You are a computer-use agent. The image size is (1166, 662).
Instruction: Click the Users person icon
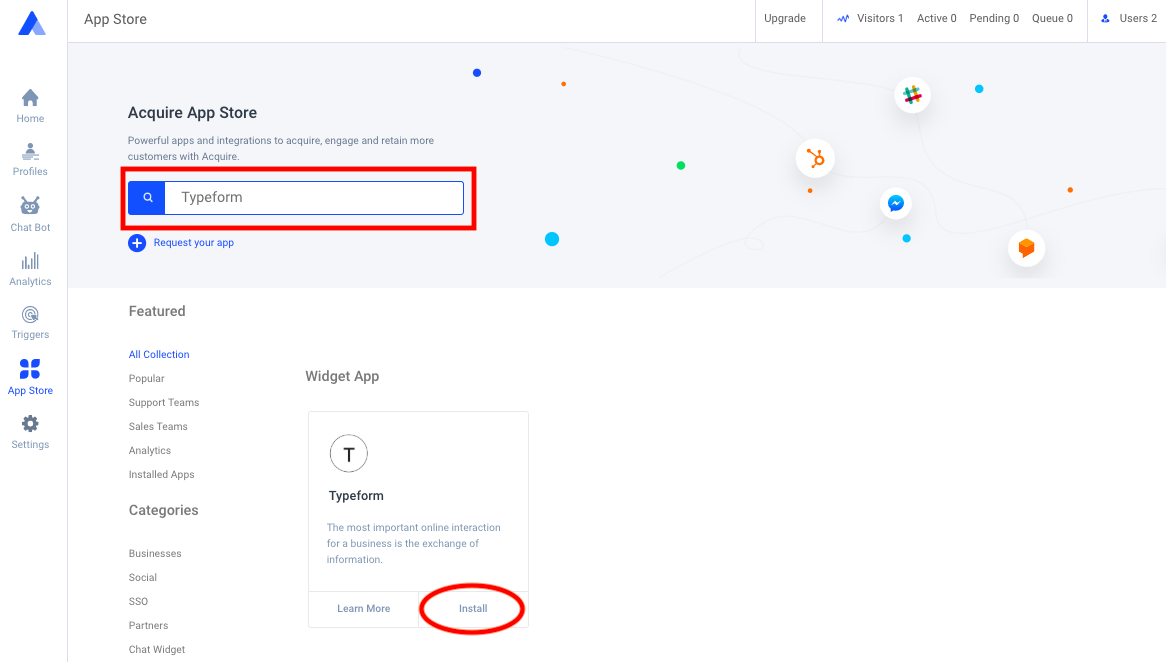(1105, 19)
